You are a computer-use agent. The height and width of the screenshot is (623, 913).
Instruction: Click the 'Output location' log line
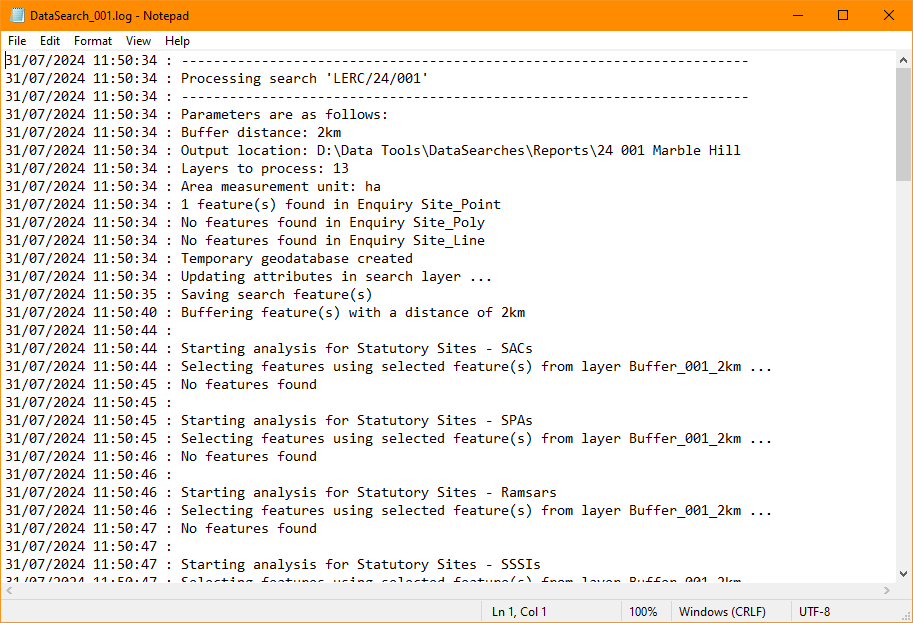[460, 150]
